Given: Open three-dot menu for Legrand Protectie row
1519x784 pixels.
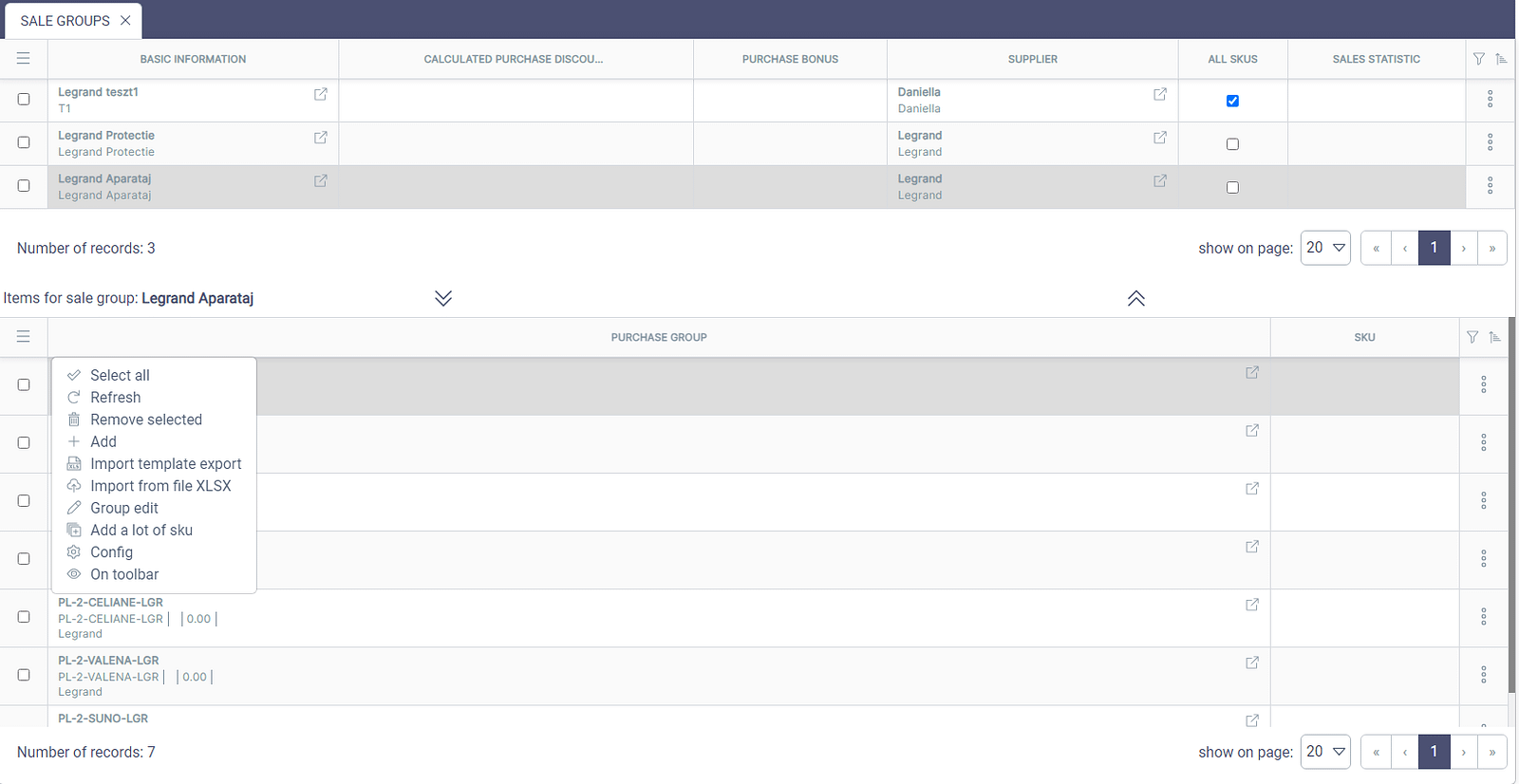Looking at the screenshot, I should tap(1490, 142).
